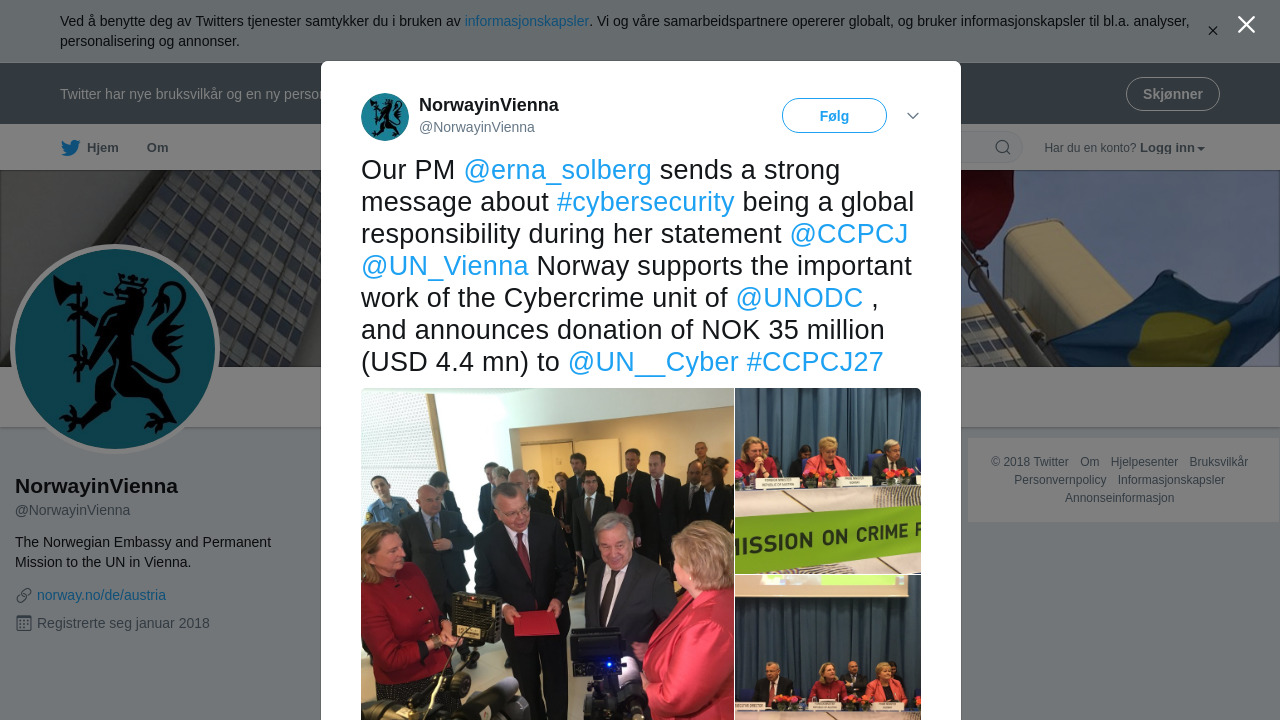Open the @UNODC mention
The height and width of the screenshot is (720, 1280).
tap(799, 298)
